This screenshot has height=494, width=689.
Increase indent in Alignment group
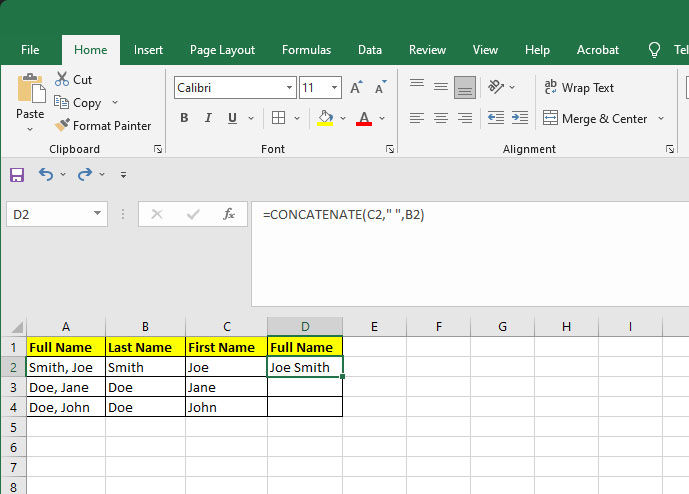point(520,118)
